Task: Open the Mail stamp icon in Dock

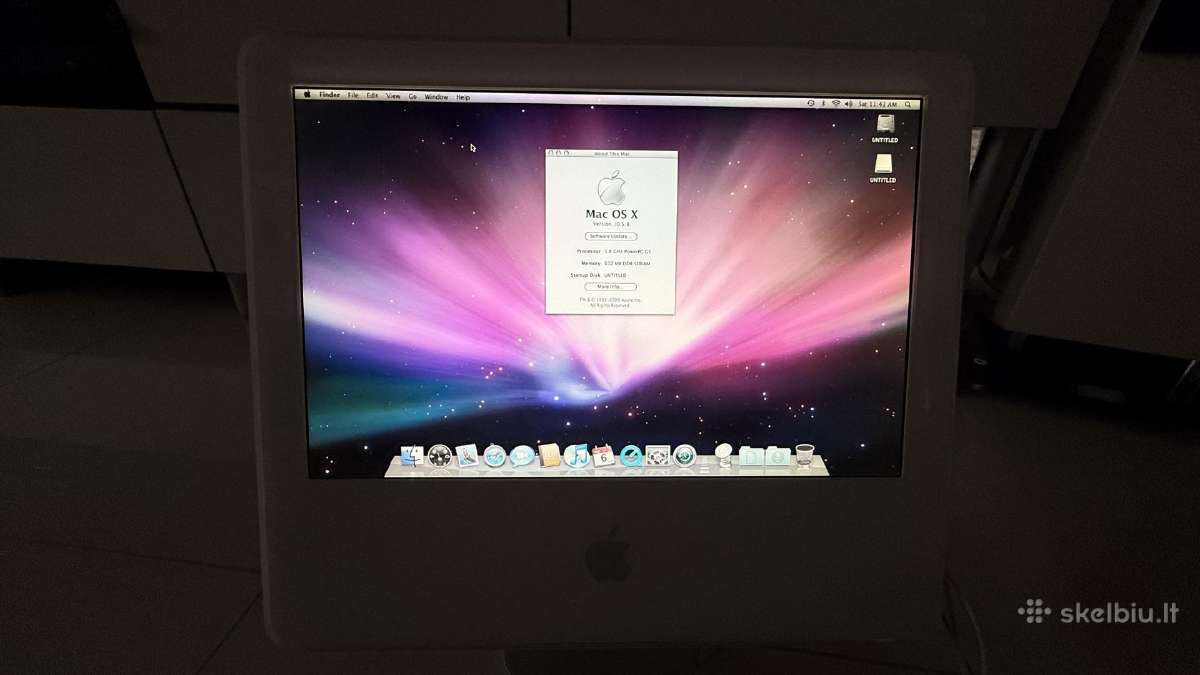Action: click(467, 455)
